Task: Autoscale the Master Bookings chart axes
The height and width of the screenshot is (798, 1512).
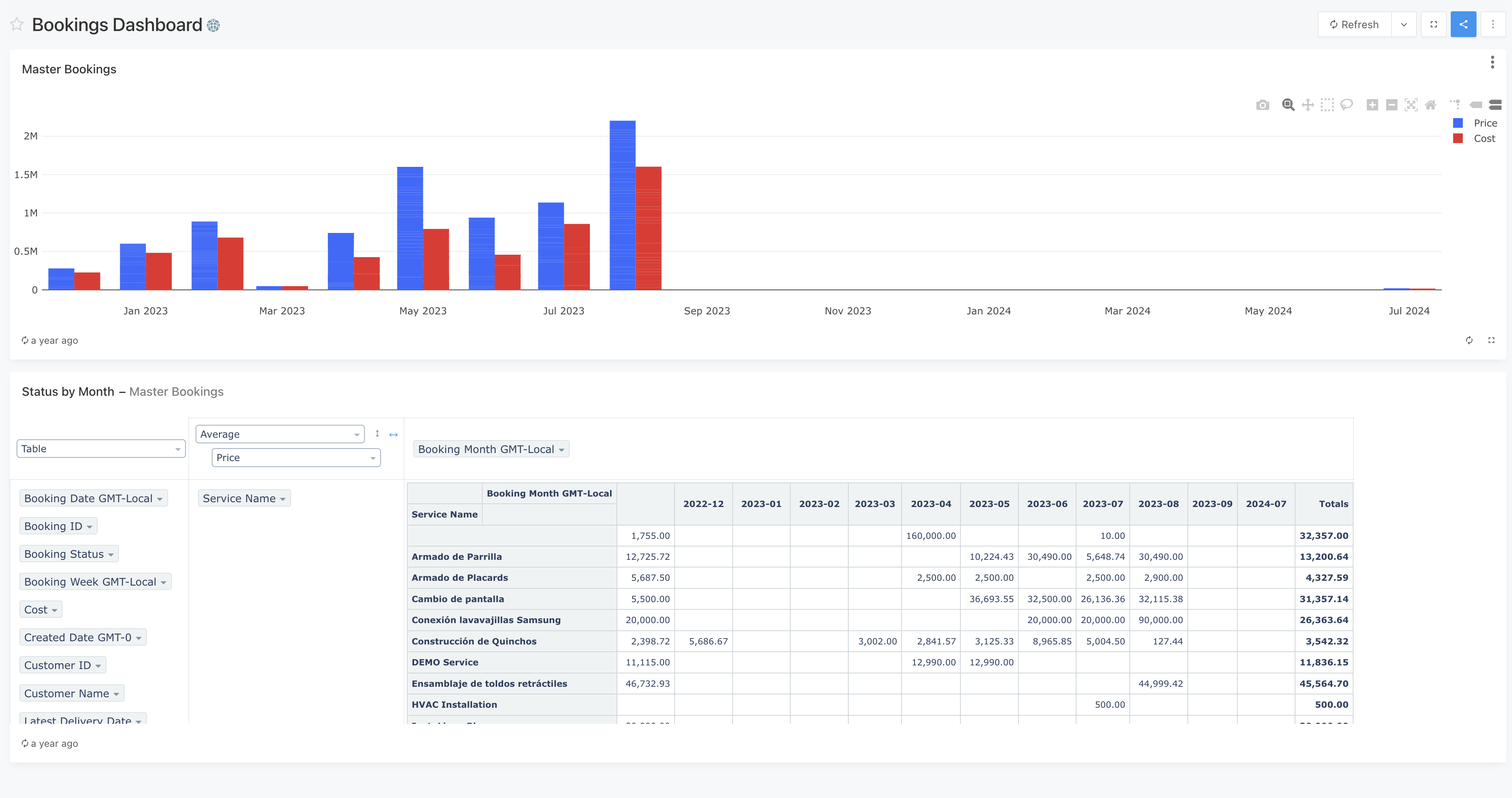Action: tap(1411, 104)
